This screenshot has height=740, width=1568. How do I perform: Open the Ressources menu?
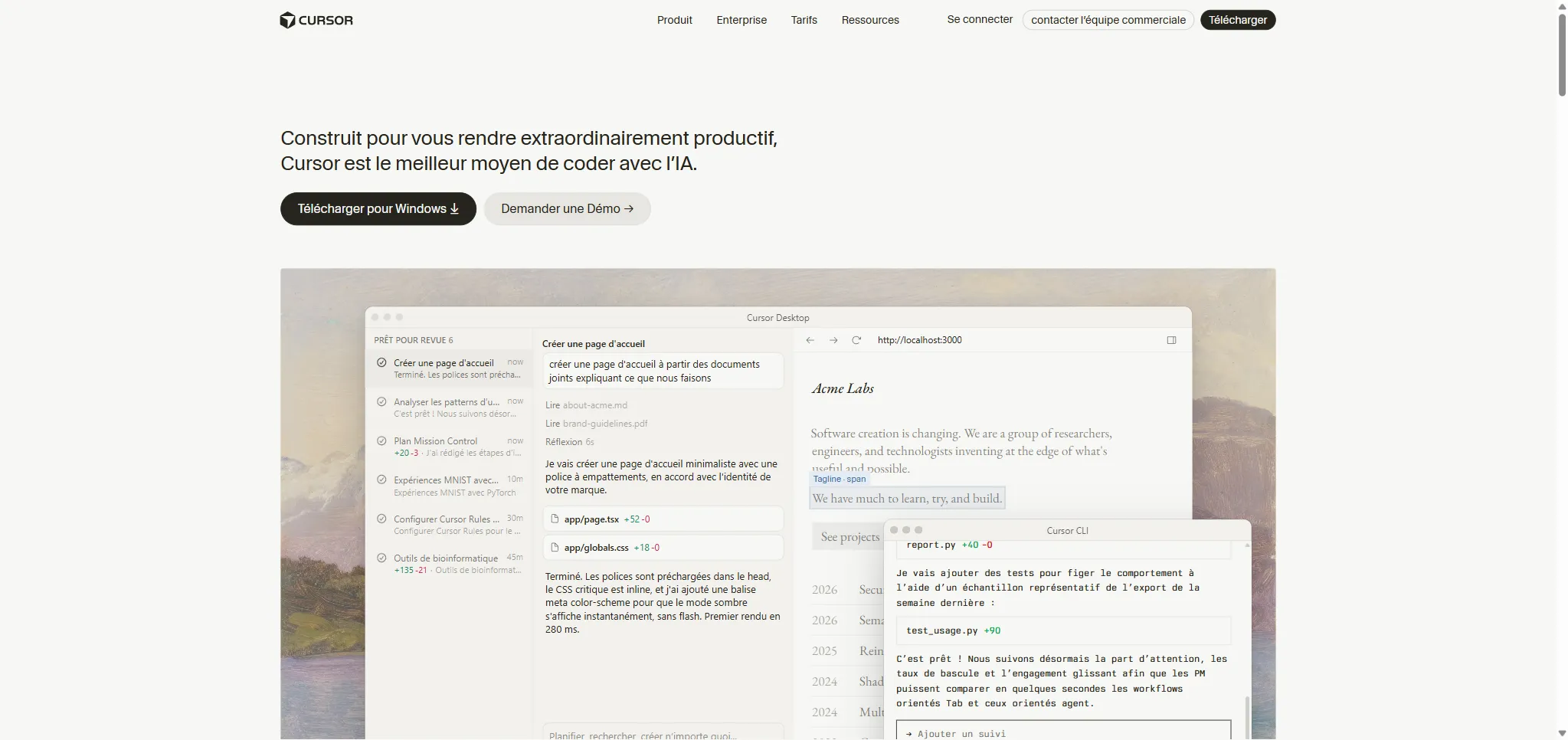pos(870,20)
